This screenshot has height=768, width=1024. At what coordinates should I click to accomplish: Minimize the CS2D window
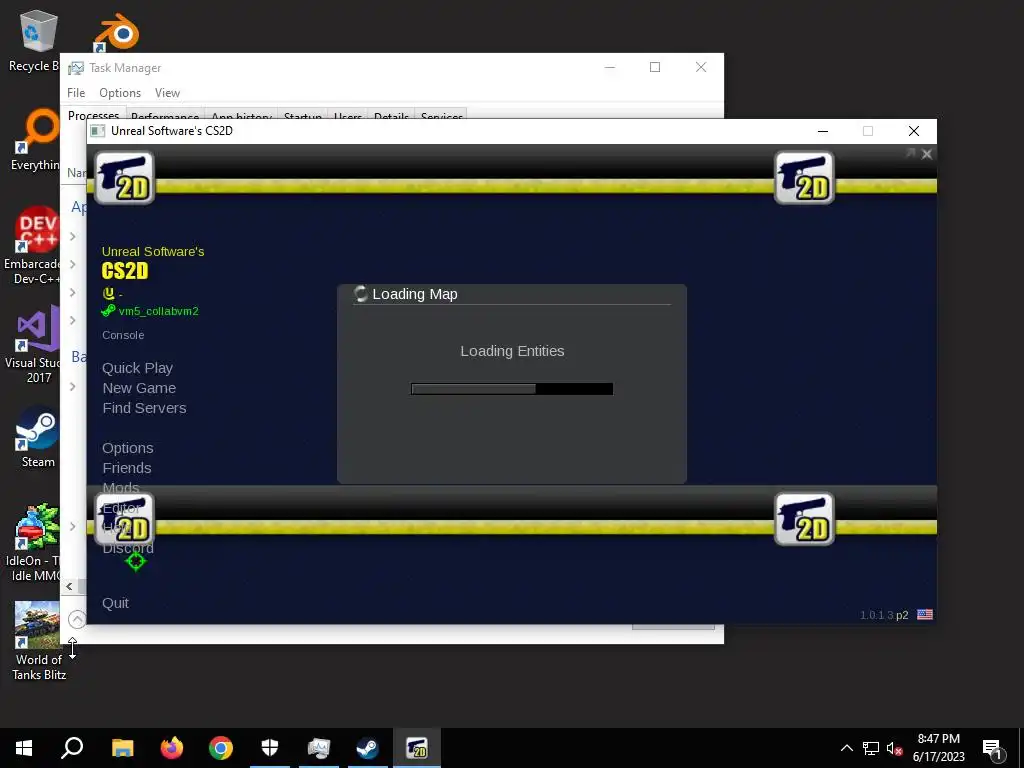(x=823, y=131)
